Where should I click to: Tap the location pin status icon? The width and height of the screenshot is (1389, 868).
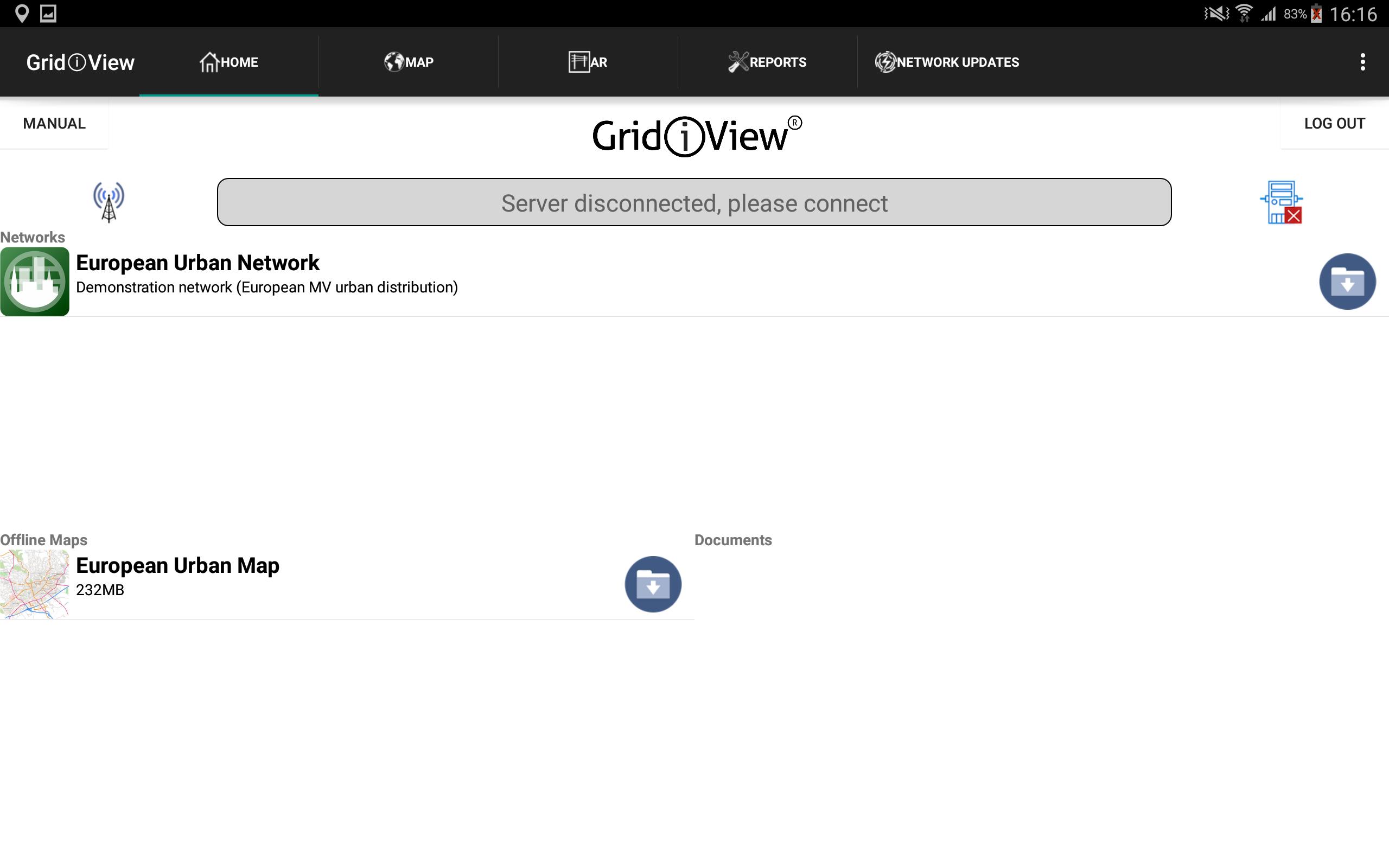tap(22, 13)
